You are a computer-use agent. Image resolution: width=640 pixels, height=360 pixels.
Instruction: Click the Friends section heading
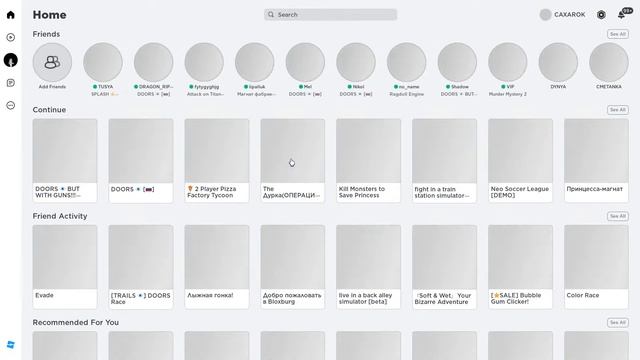[46, 34]
